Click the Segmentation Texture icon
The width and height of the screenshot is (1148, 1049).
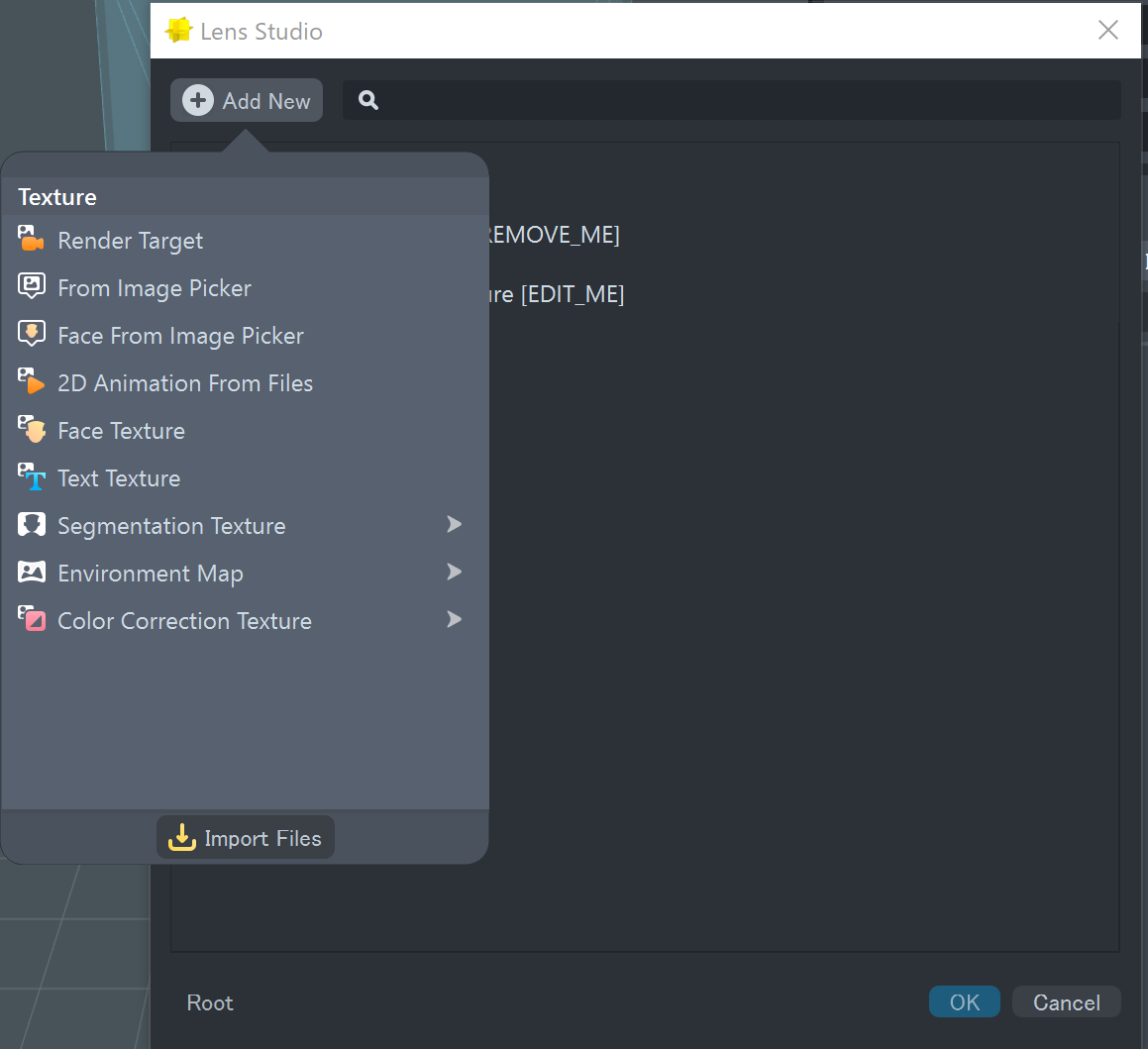(x=31, y=524)
